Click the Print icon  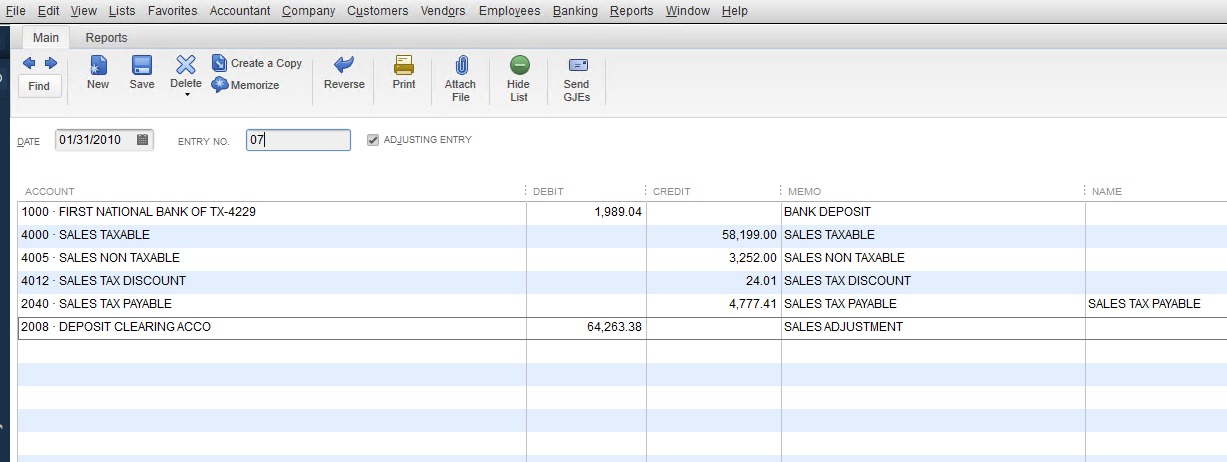point(404,66)
